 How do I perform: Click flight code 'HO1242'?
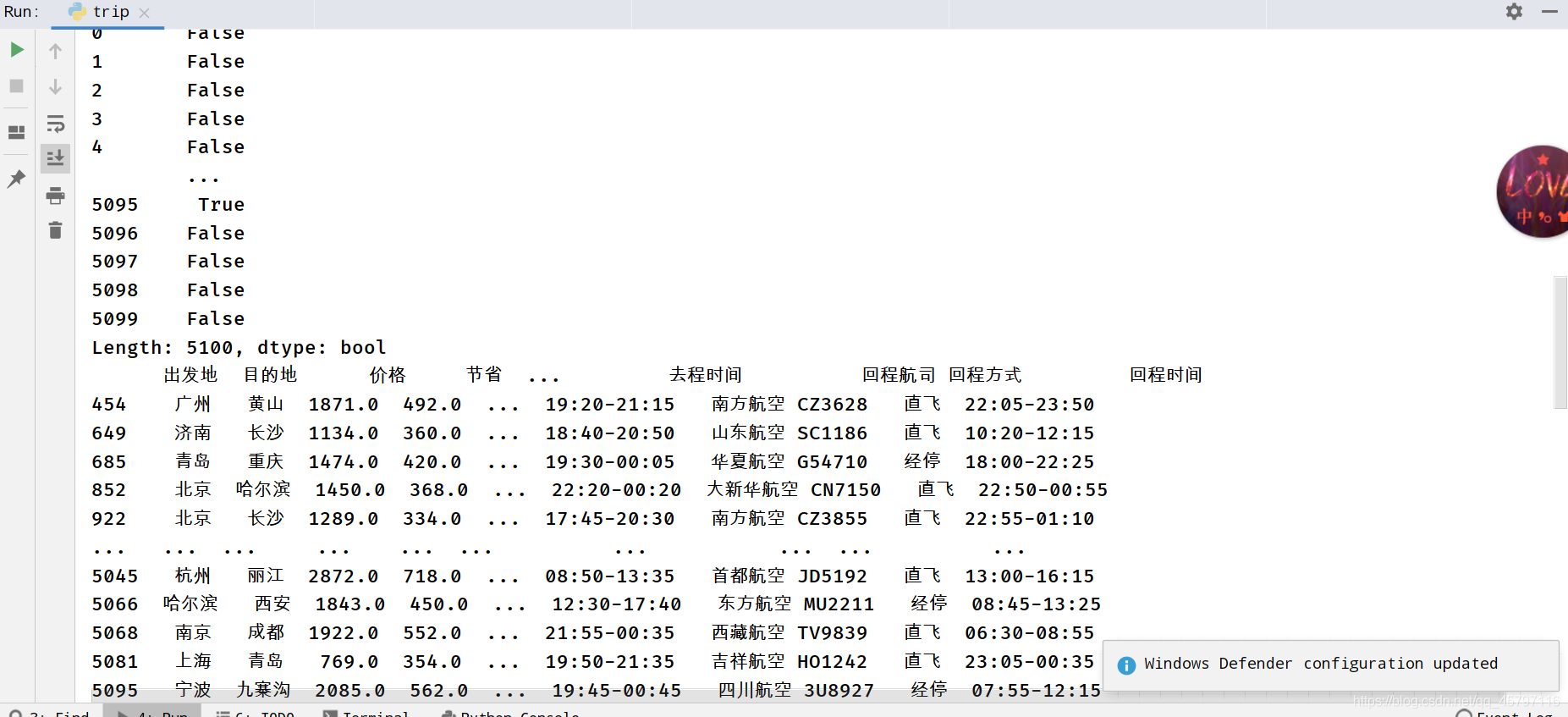point(833,662)
